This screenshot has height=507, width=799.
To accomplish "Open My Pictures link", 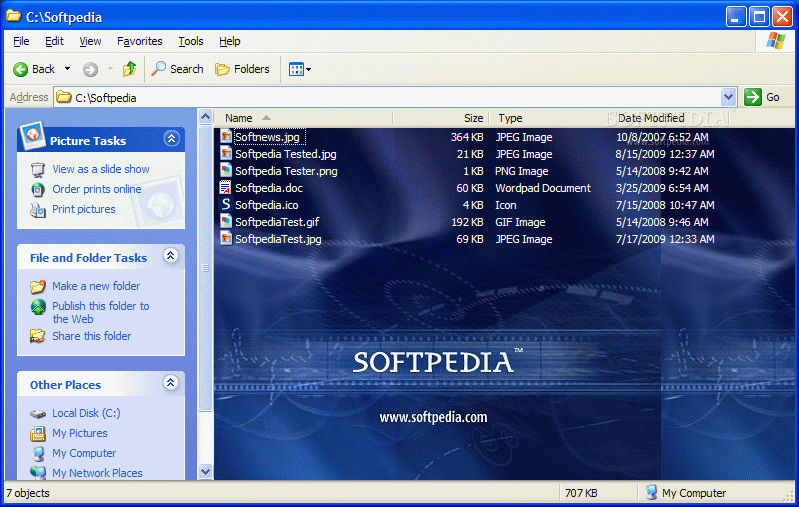I will (79, 433).
